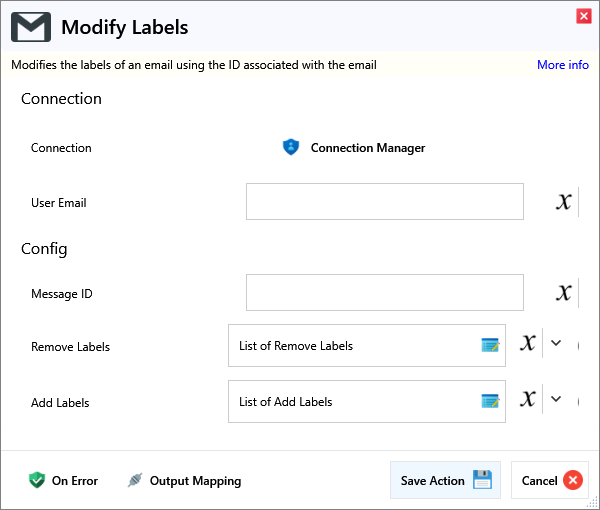Viewport: 600px width, 510px height.
Task: Click the Connection Manager link text
Action: [367, 148]
